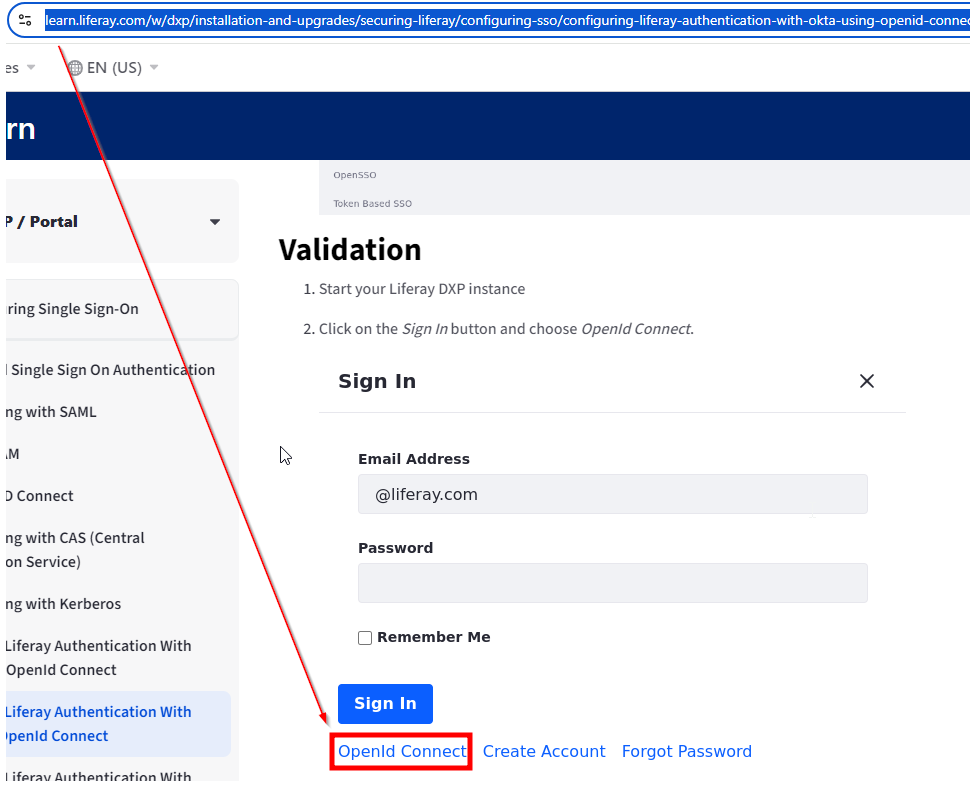This screenshot has height=793, width=980.
Task: Click the Email Address input field
Action: coord(612,494)
